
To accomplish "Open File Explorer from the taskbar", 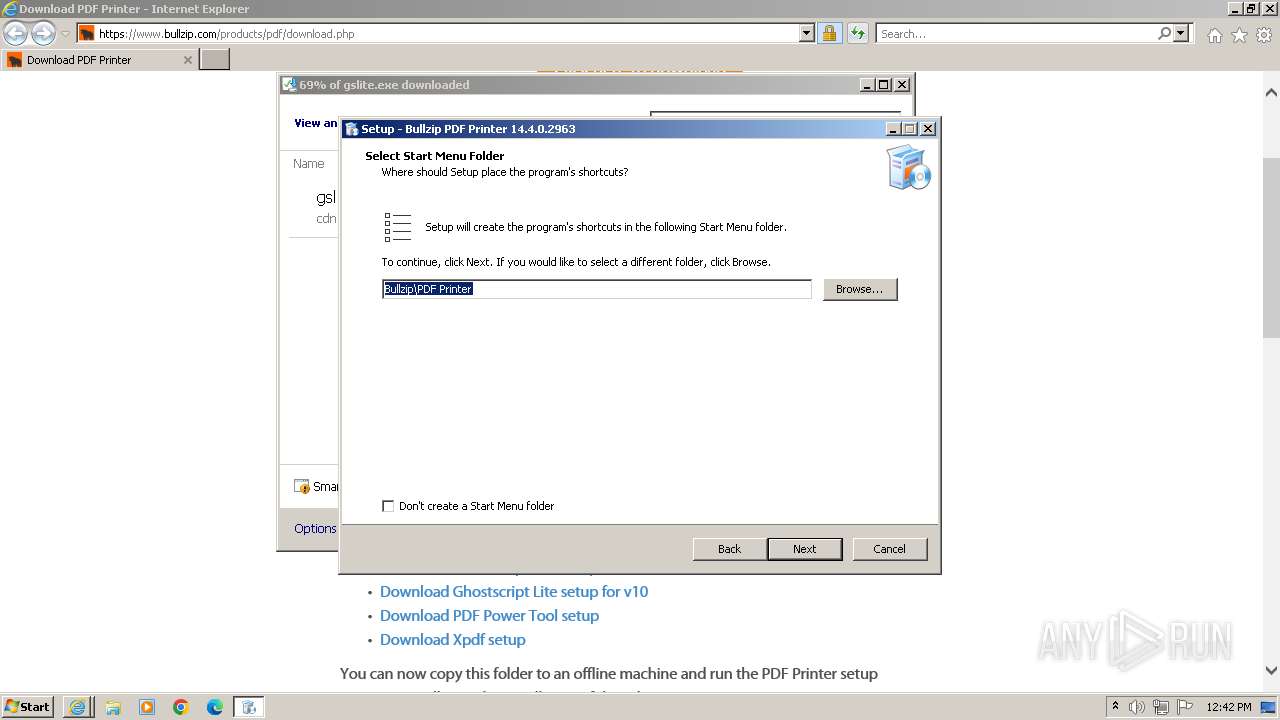I will (x=112, y=707).
